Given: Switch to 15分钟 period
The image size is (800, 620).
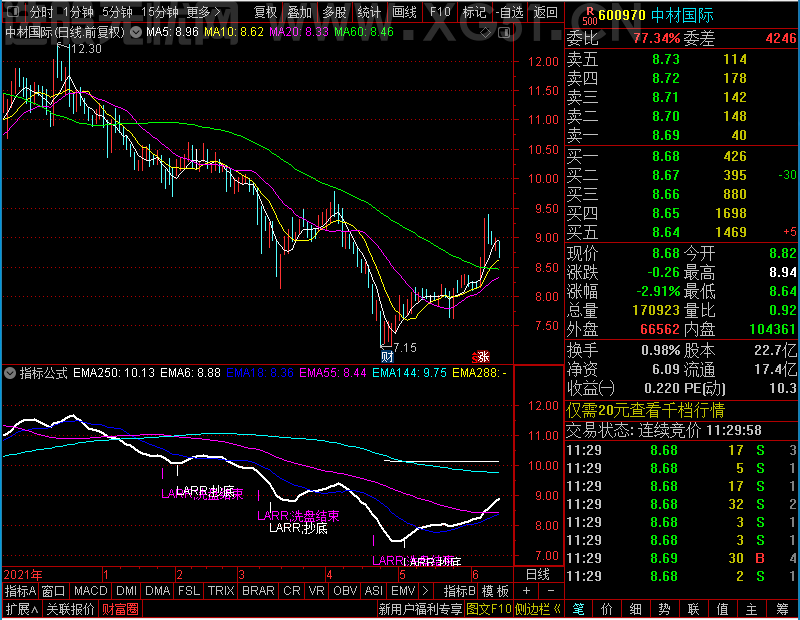Looking at the screenshot, I should [159, 12].
